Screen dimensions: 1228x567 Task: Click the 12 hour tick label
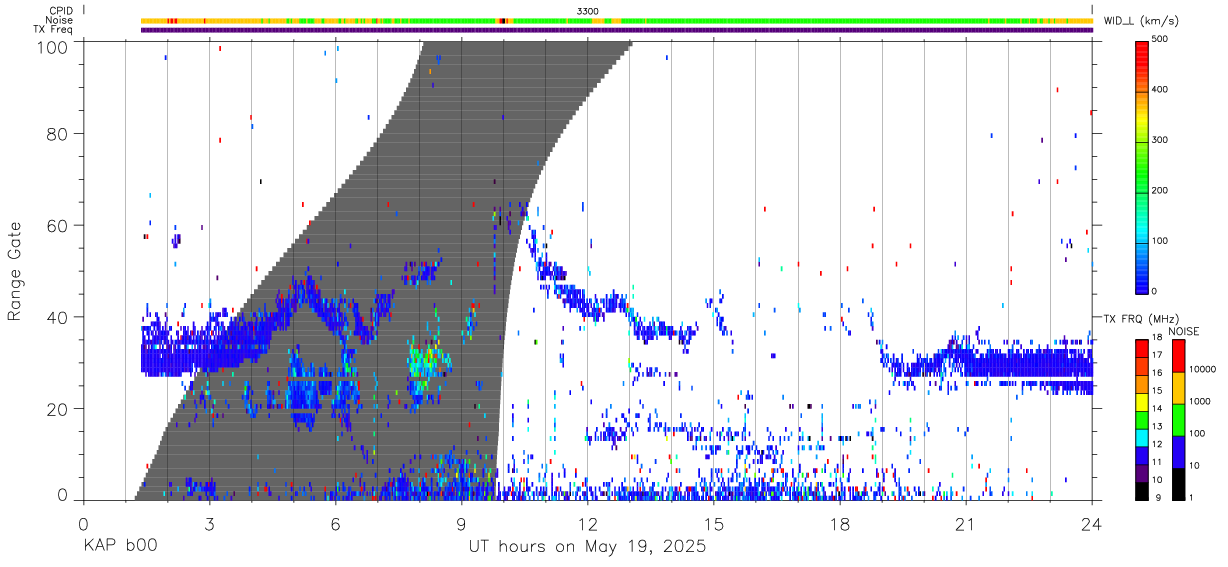tap(587, 524)
